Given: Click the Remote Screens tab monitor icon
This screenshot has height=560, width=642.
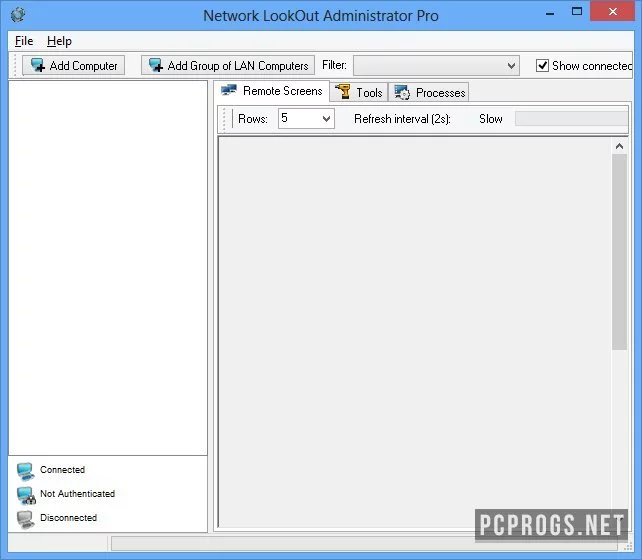Looking at the screenshot, I should (x=229, y=90).
